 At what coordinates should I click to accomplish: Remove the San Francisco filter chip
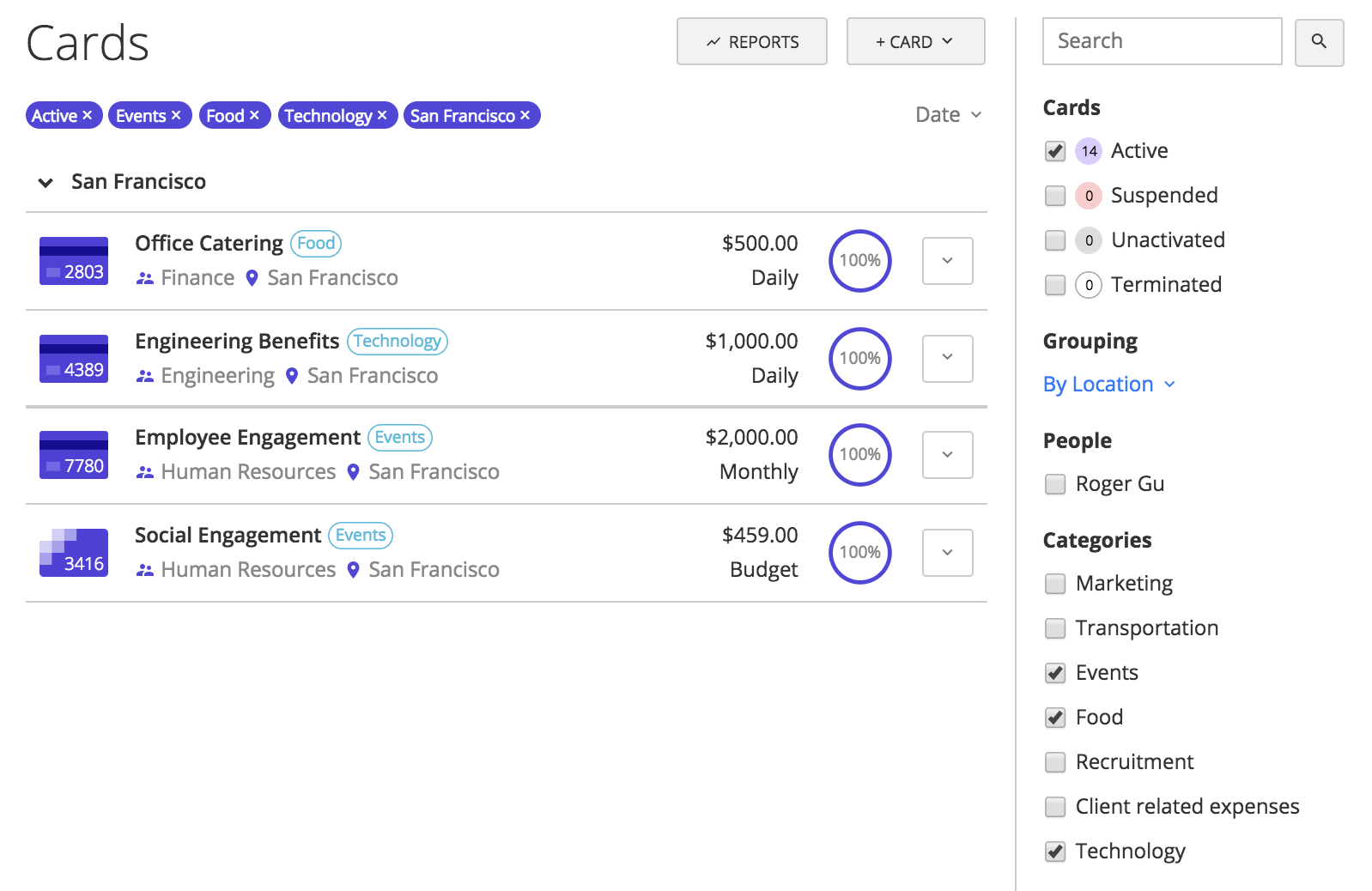coord(525,115)
